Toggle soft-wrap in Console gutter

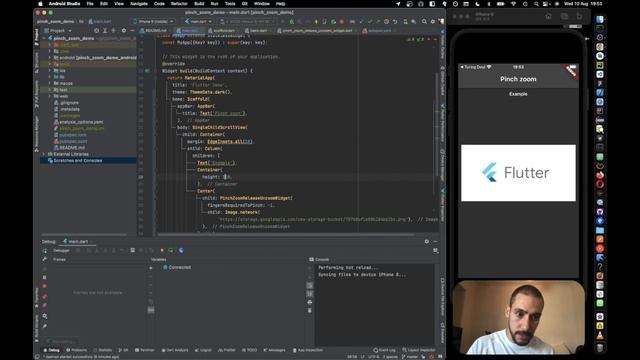pyautogui.click(x=310, y=285)
